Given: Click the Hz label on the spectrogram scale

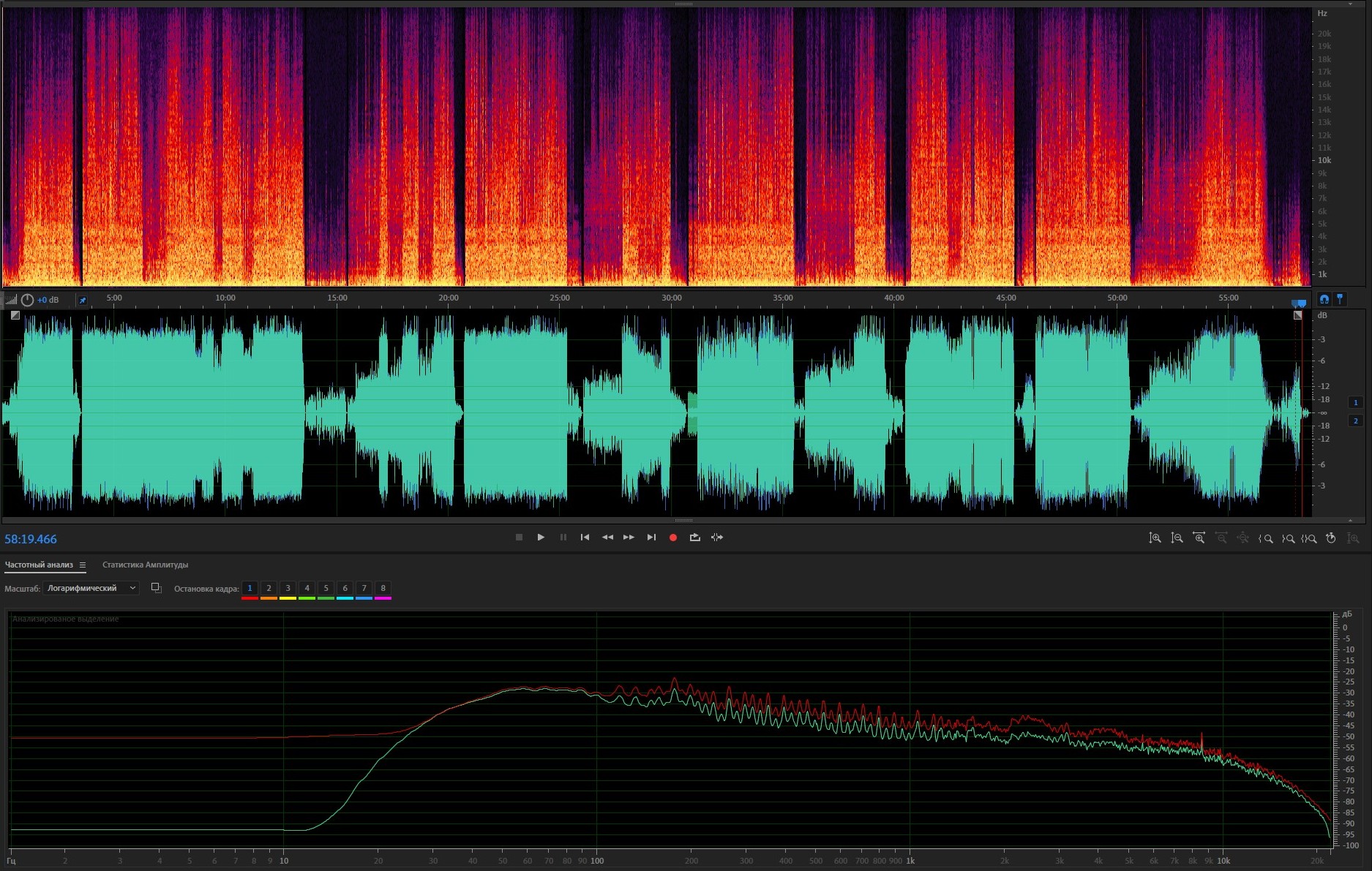Looking at the screenshot, I should [x=1322, y=13].
